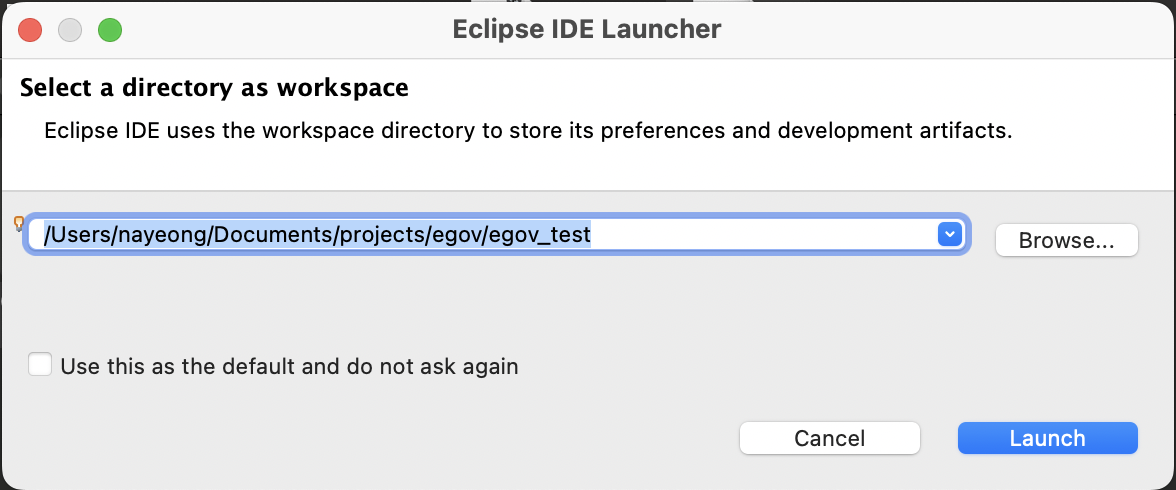Click the green zoom window button

point(110,30)
